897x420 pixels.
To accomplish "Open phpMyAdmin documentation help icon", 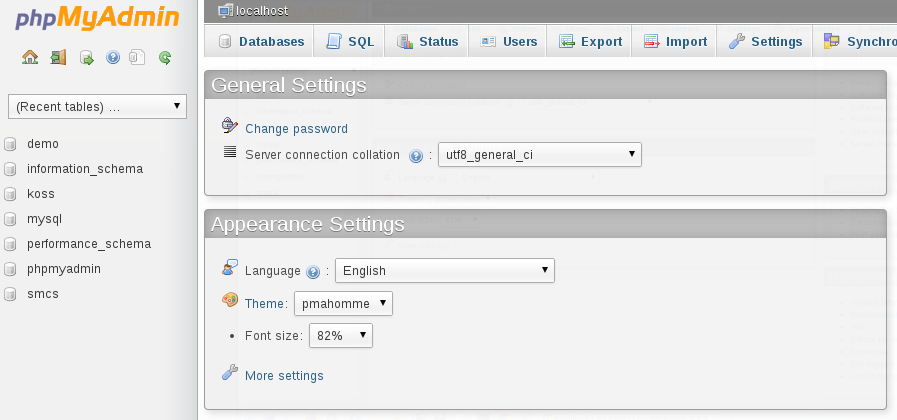I will coord(113,57).
